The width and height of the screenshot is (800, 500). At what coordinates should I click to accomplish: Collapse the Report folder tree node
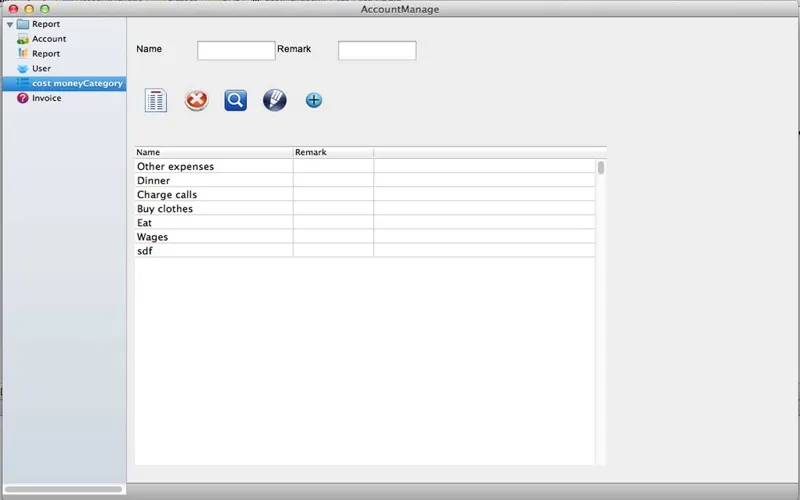click(10, 24)
